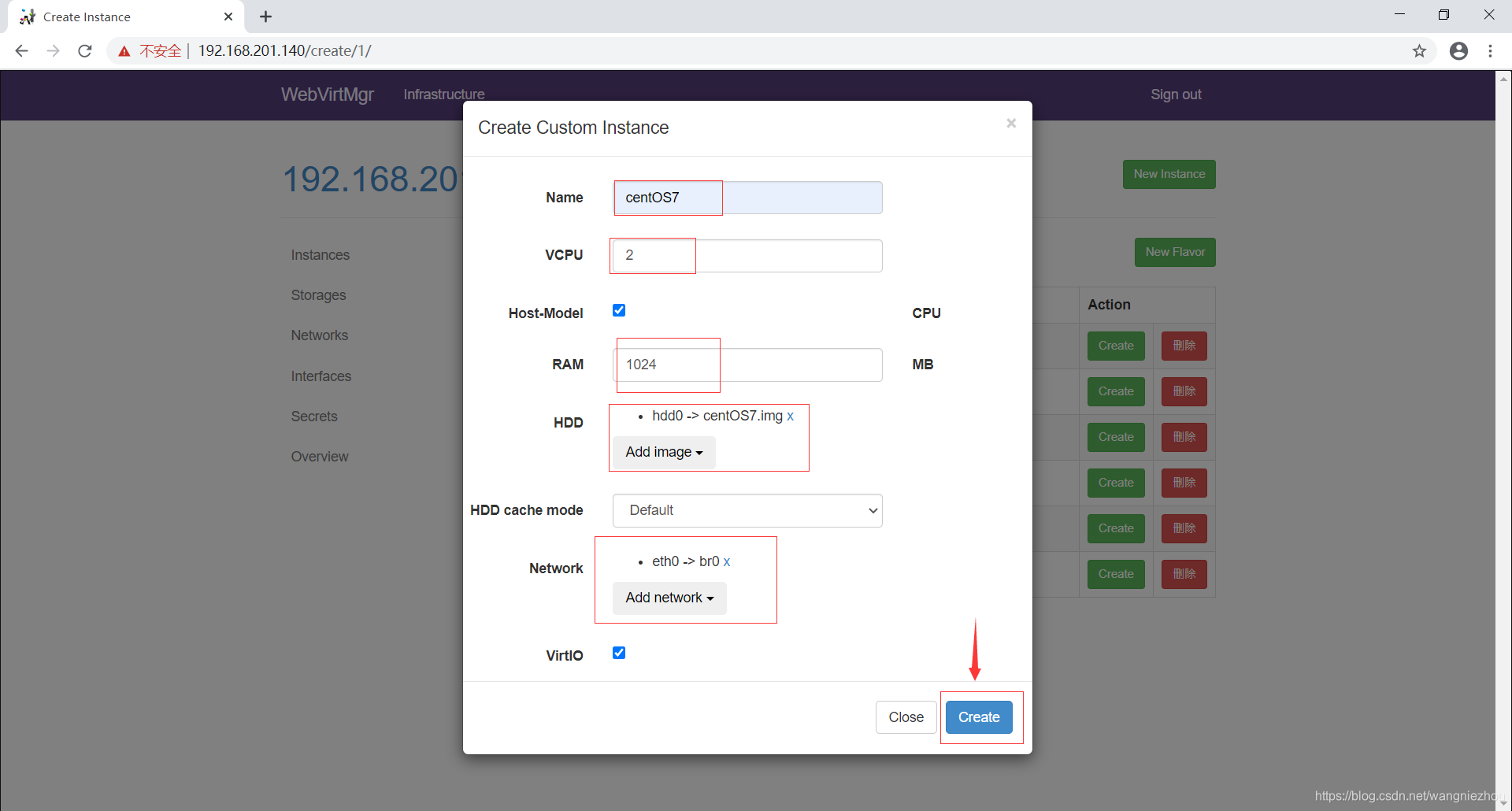This screenshot has width=1512, height=811.
Task: Focus the Name input field
Action: [x=747, y=198]
